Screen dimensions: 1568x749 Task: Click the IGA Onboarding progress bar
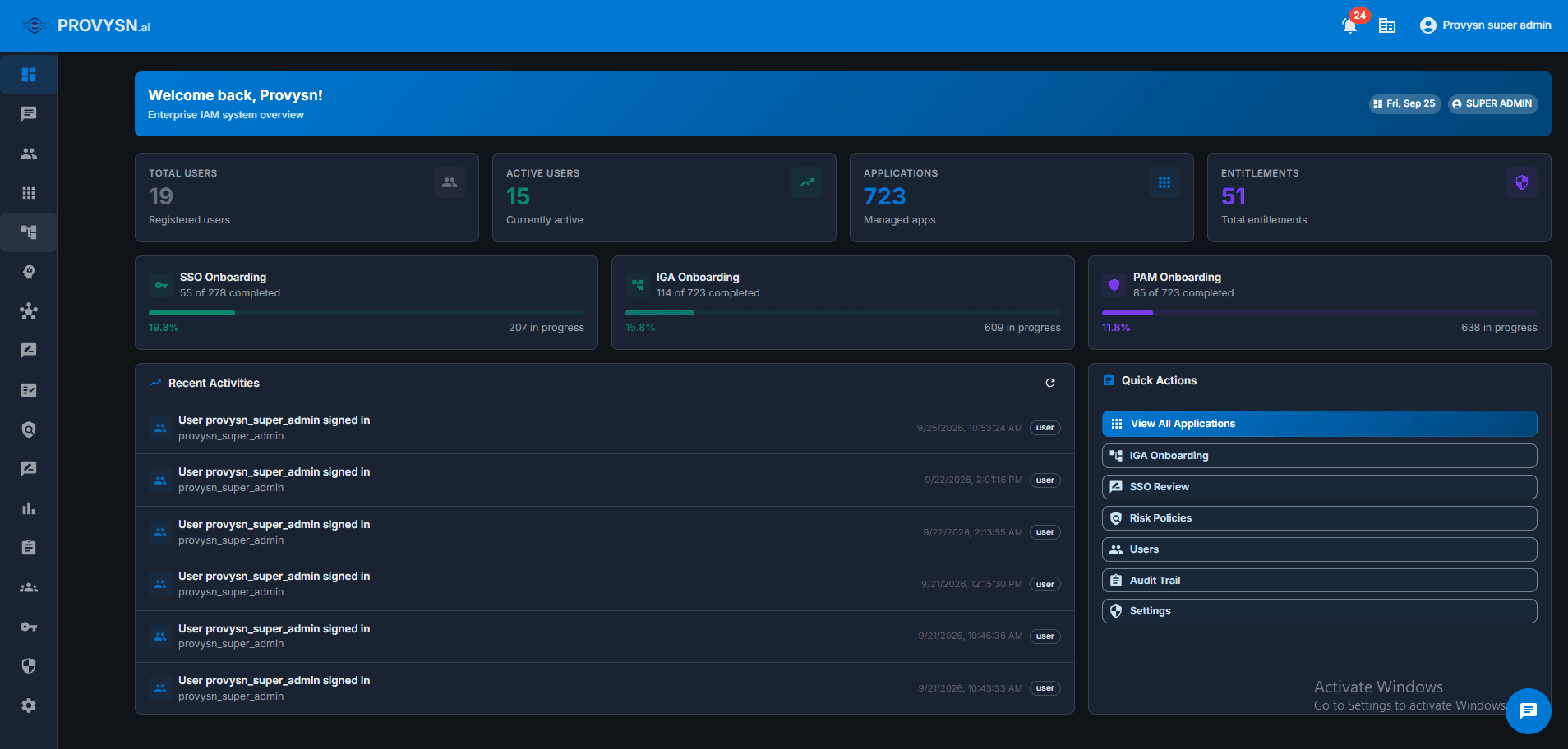(x=843, y=313)
